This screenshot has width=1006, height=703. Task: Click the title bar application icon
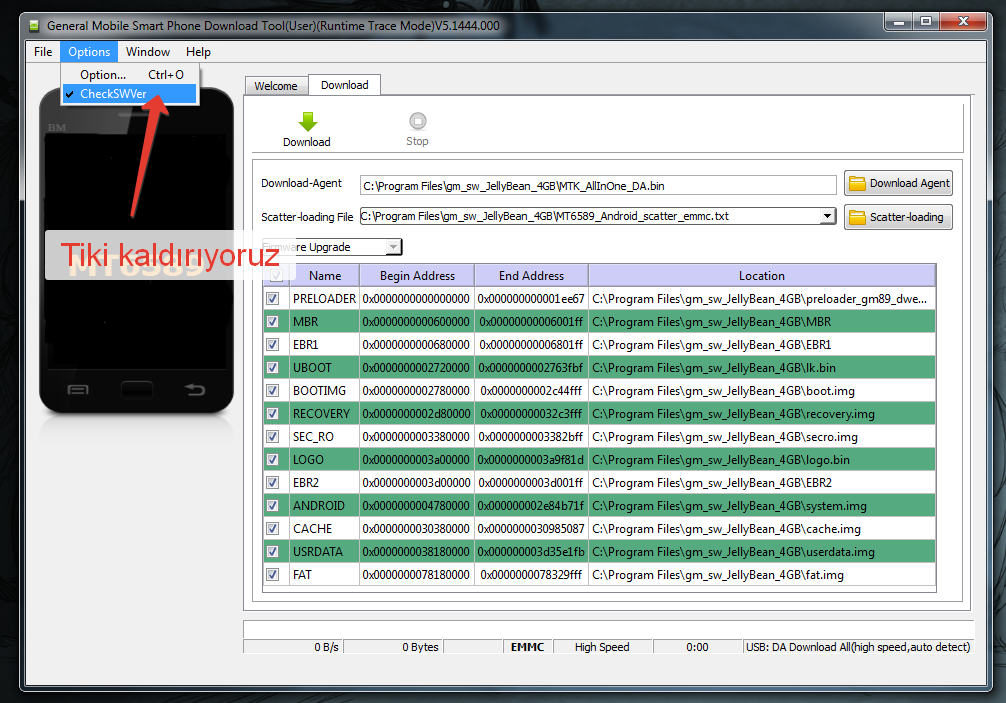point(34,26)
